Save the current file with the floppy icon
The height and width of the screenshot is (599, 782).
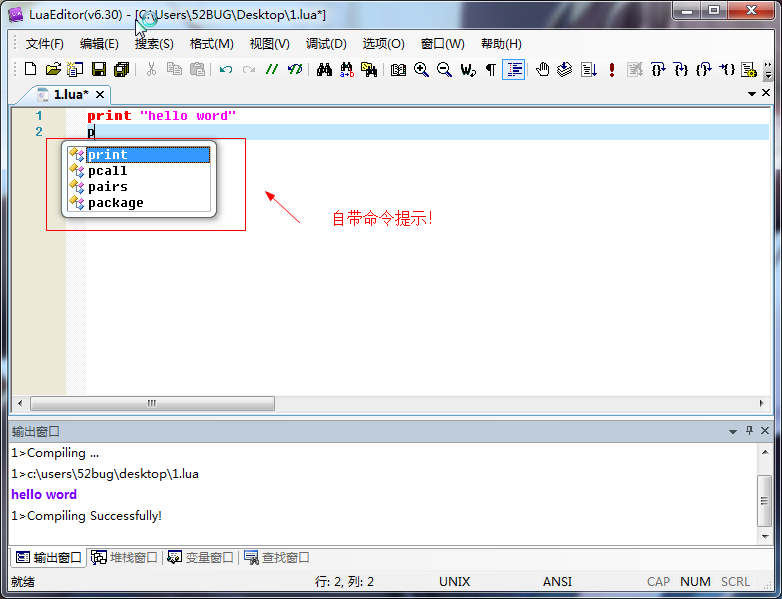tap(99, 69)
